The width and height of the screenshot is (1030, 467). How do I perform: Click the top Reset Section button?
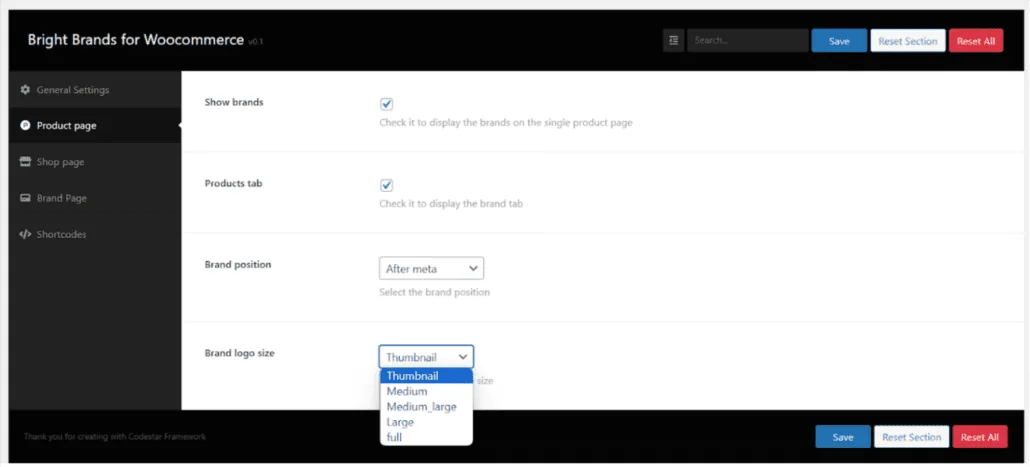click(x=908, y=41)
